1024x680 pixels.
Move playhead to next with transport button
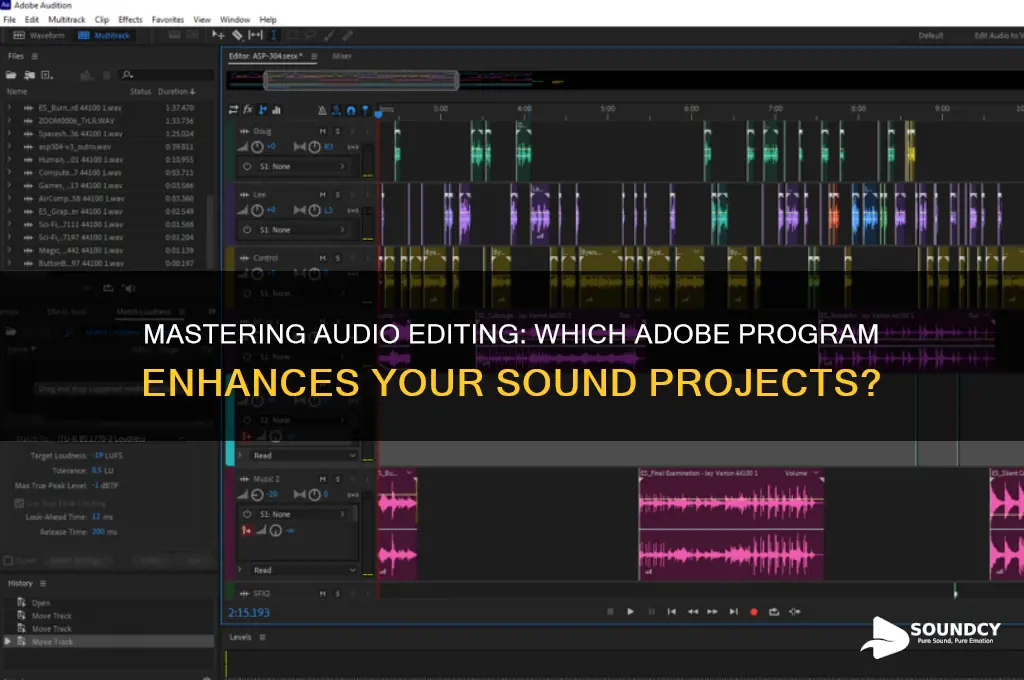[733, 612]
